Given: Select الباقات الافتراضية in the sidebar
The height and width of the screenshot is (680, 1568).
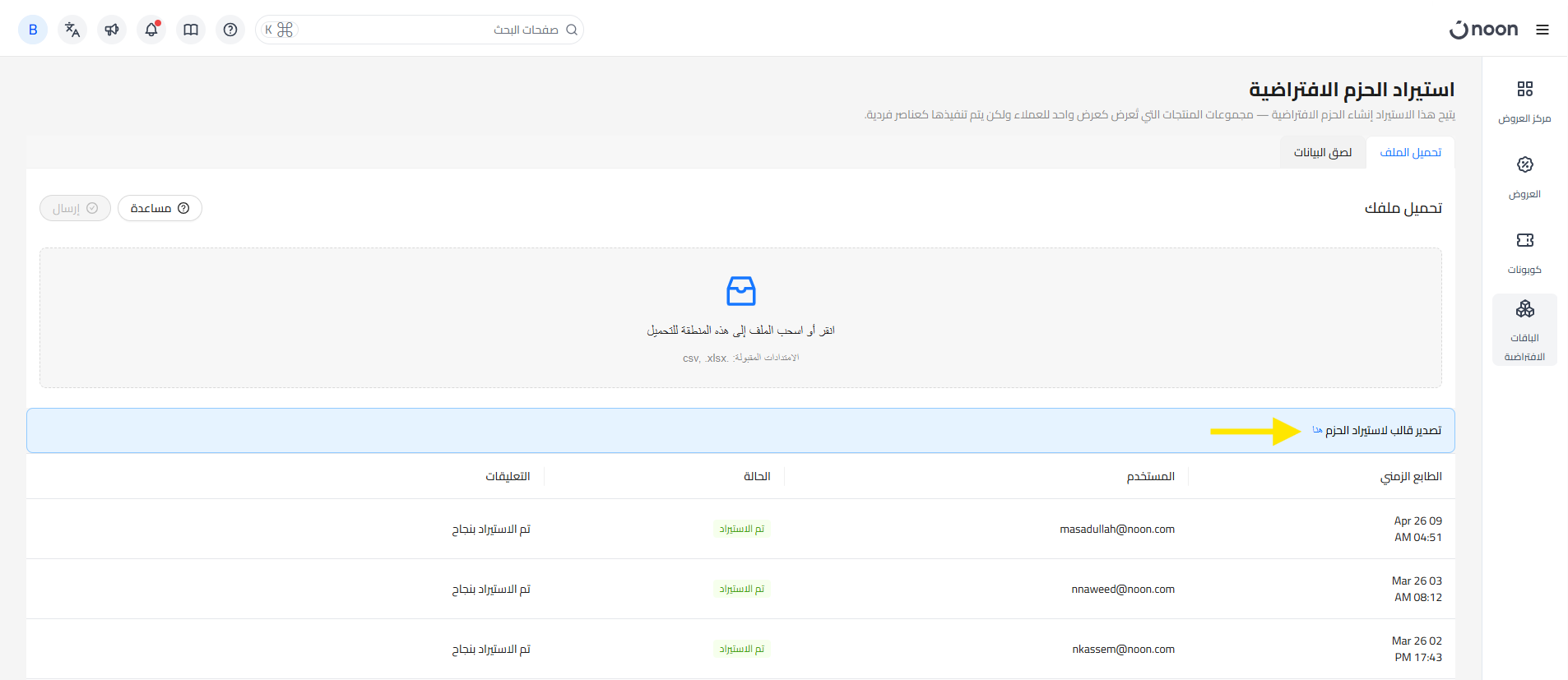Looking at the screenshot, I should pyautogui.click(x=1524, y=330).
